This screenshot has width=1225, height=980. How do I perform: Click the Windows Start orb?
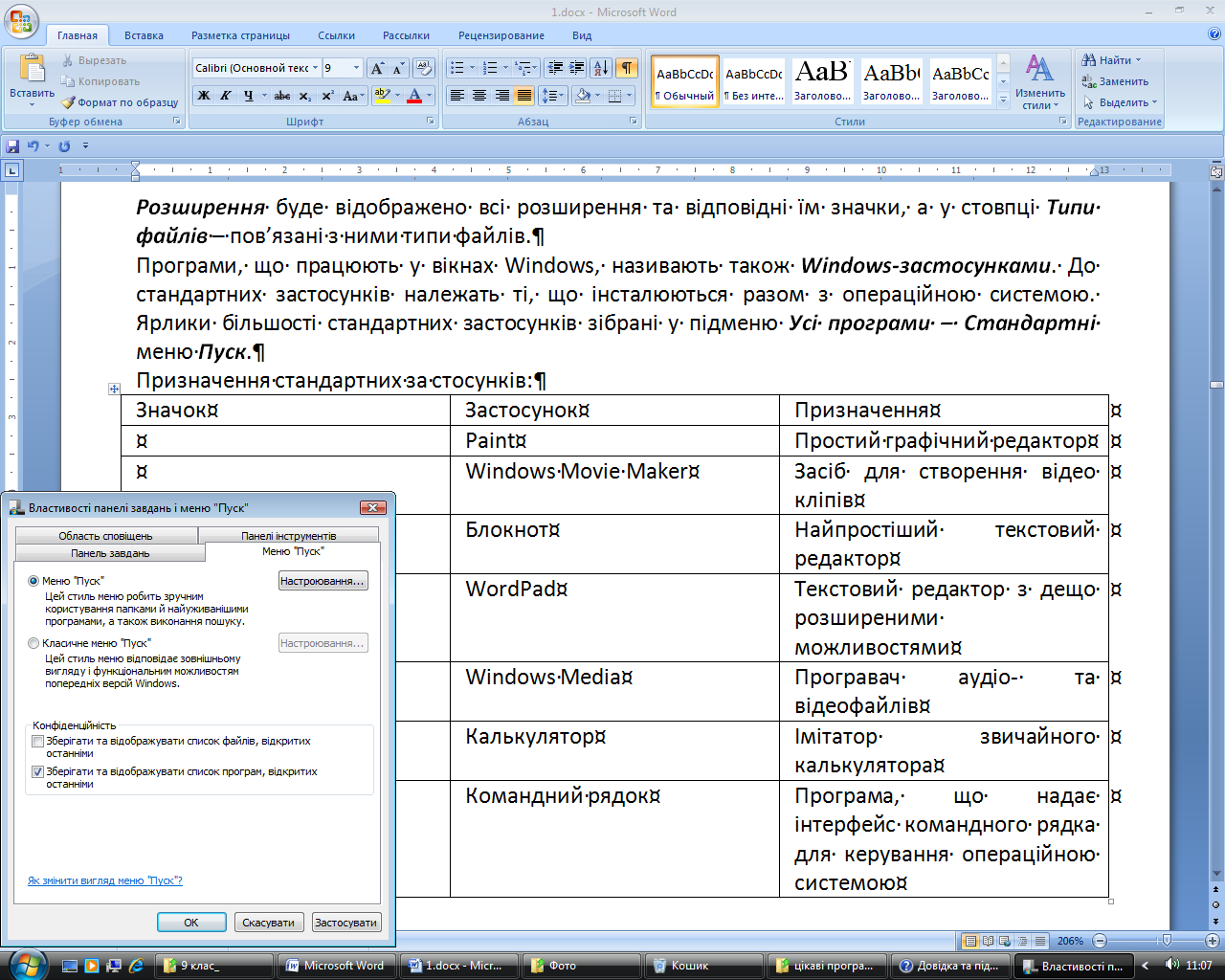(26, 964)
